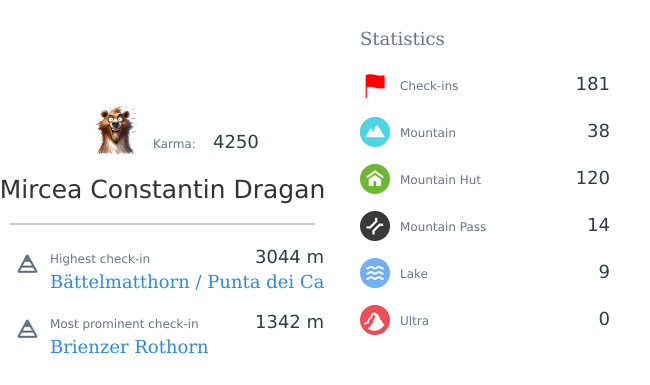Viewport: 650px width, 385px height.
Task: Click the cyan Mountain icon
Action: 375,132
